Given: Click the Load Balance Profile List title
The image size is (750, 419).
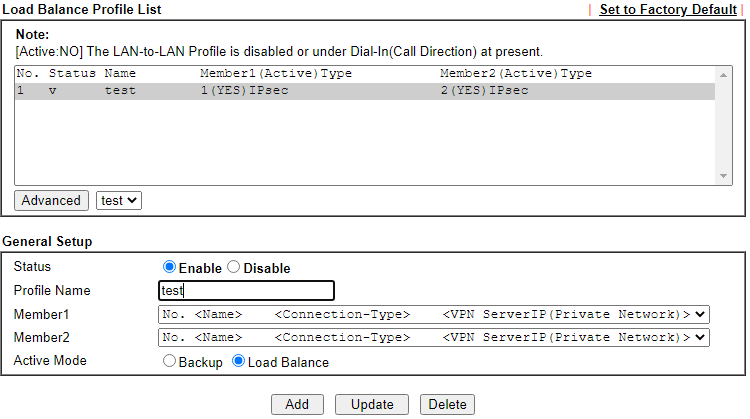Looking at the screenshot, I should 81,9.
